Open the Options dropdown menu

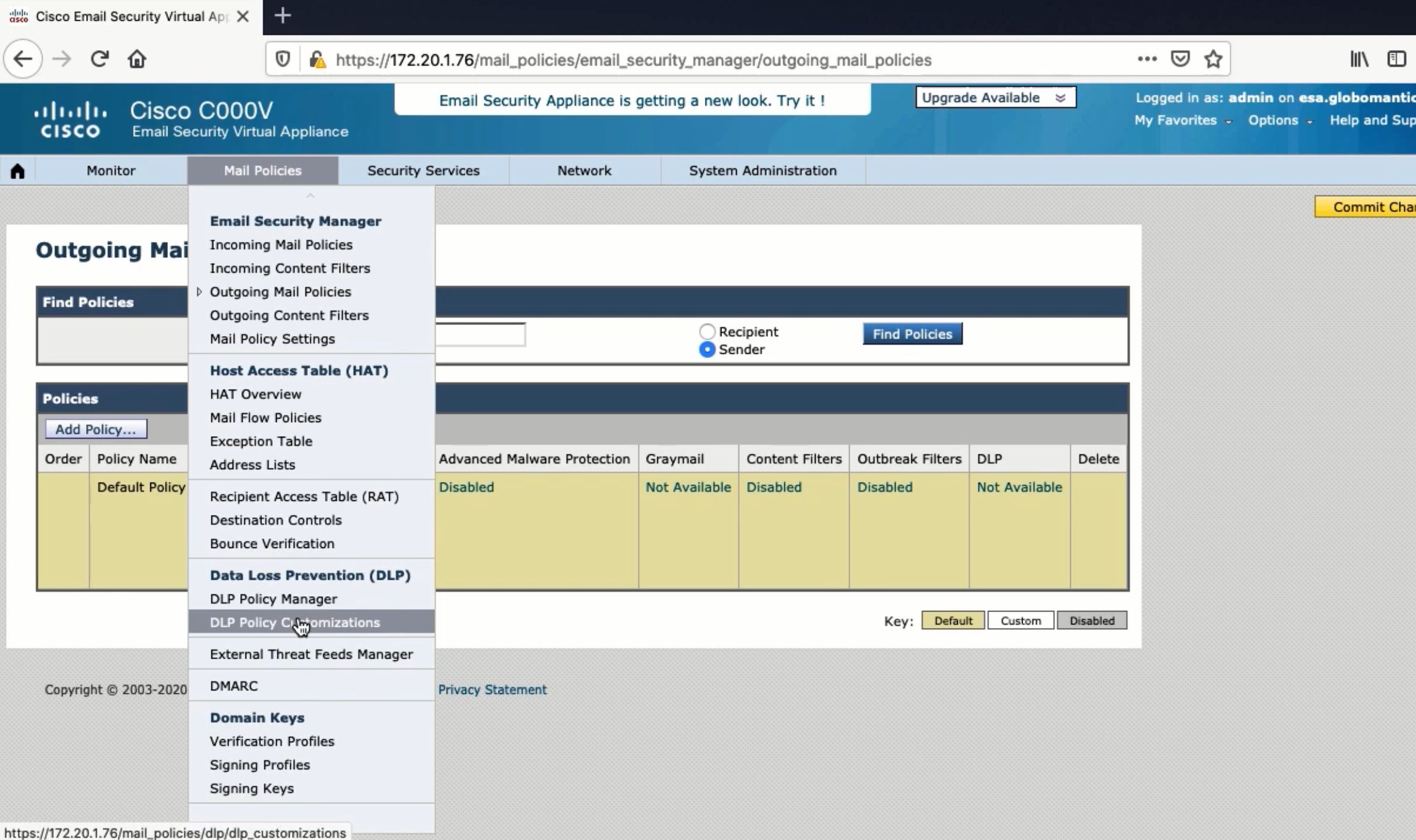coord(1280,120)
